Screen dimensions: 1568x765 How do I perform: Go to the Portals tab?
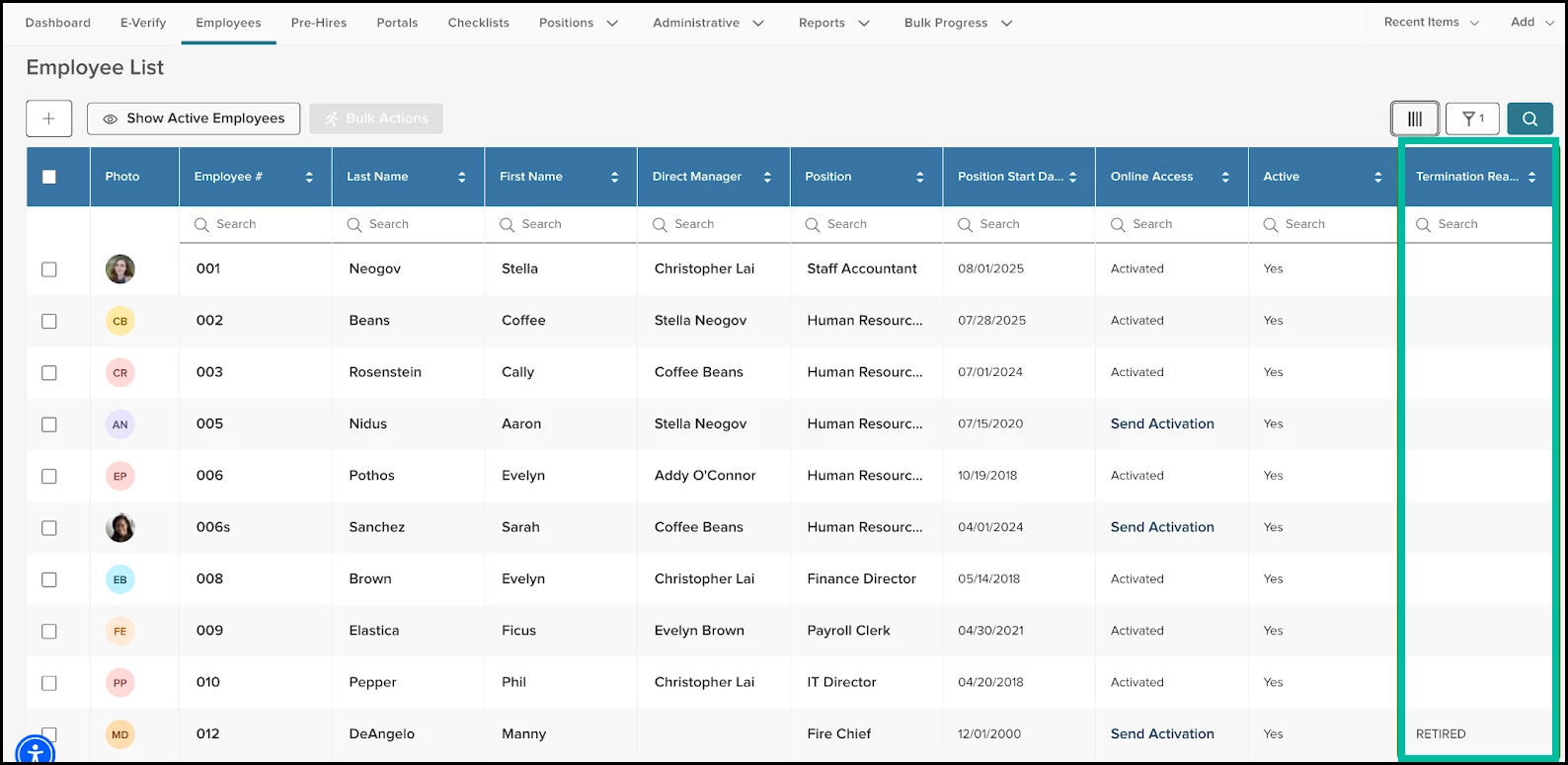tap(397, 23)
